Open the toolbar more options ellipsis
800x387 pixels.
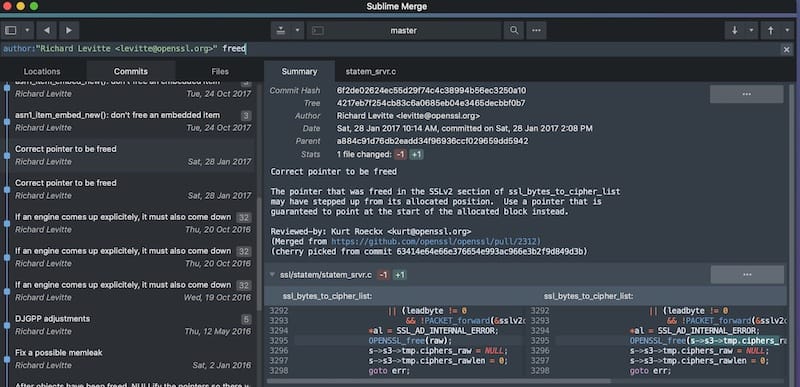536,31
